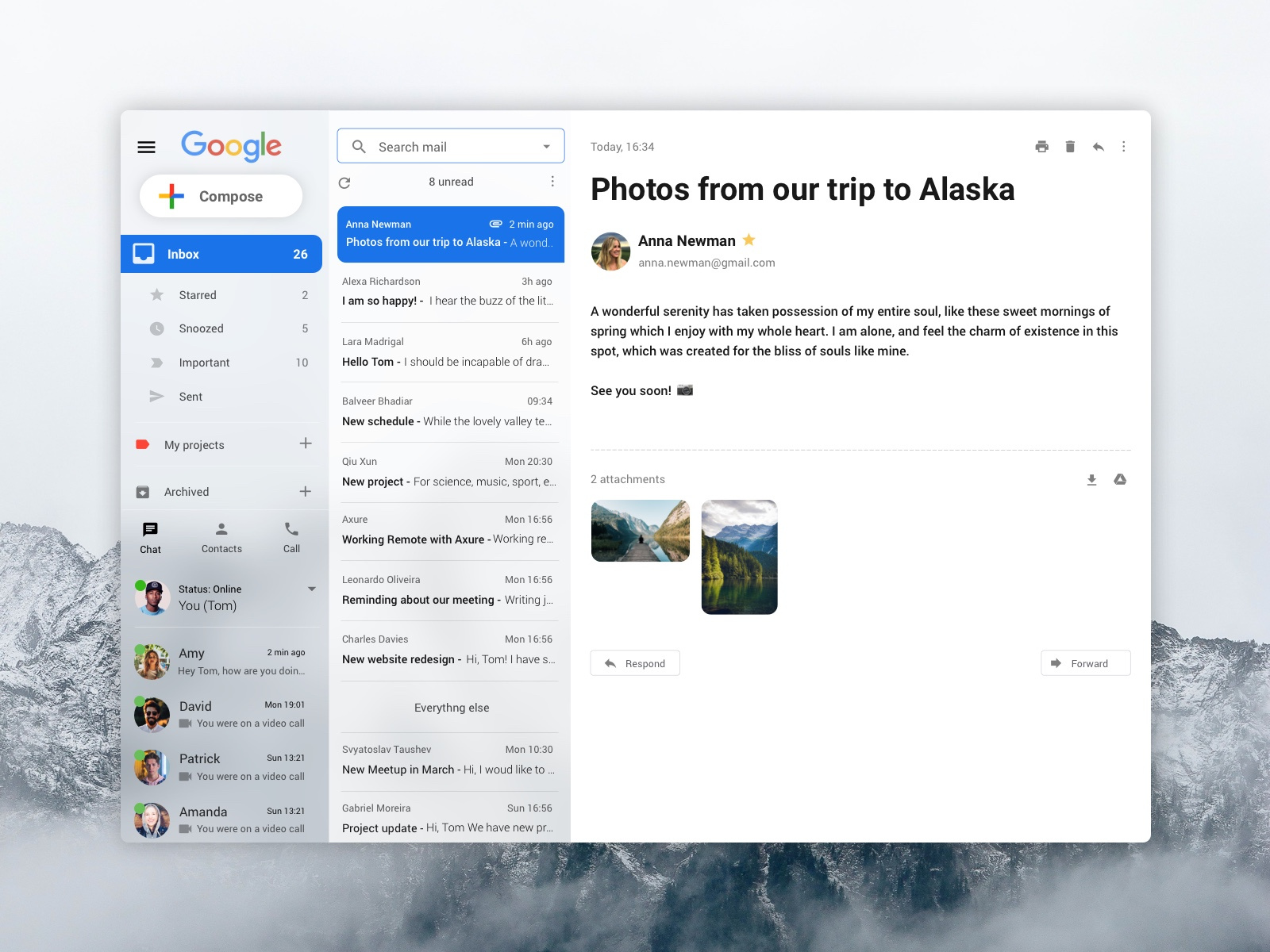Open Amy's chat conversation

point(226,662)
